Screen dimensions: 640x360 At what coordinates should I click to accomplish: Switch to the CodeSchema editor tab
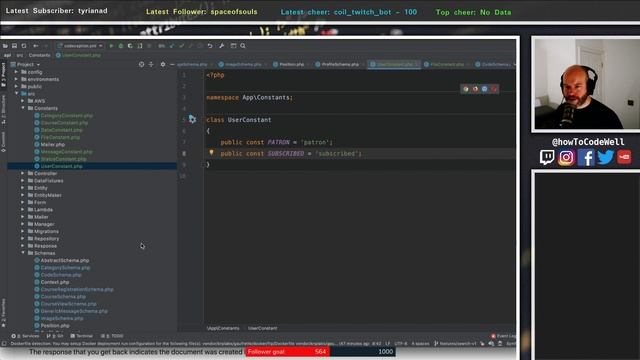click(493, 64)
